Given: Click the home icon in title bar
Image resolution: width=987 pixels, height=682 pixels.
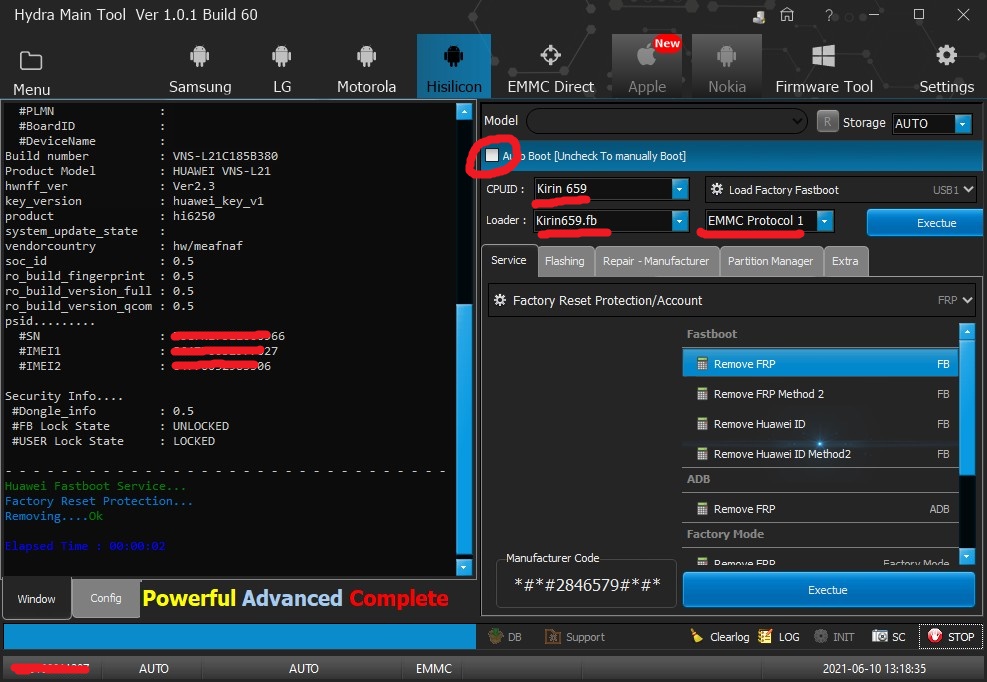Looking at the screenshot, I should (787, 14).
